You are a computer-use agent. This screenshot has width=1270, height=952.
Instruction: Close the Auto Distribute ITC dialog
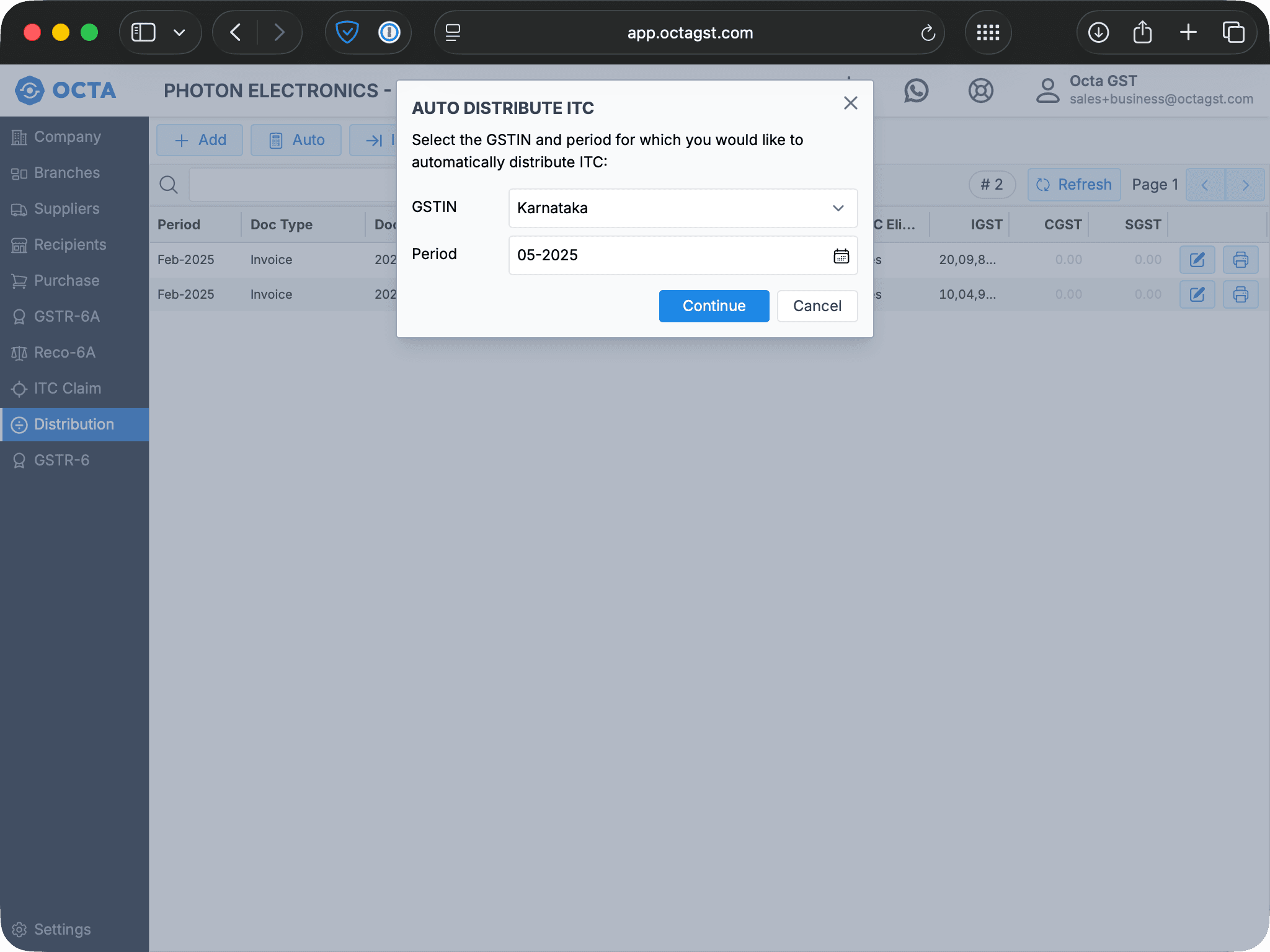[850, 103]
